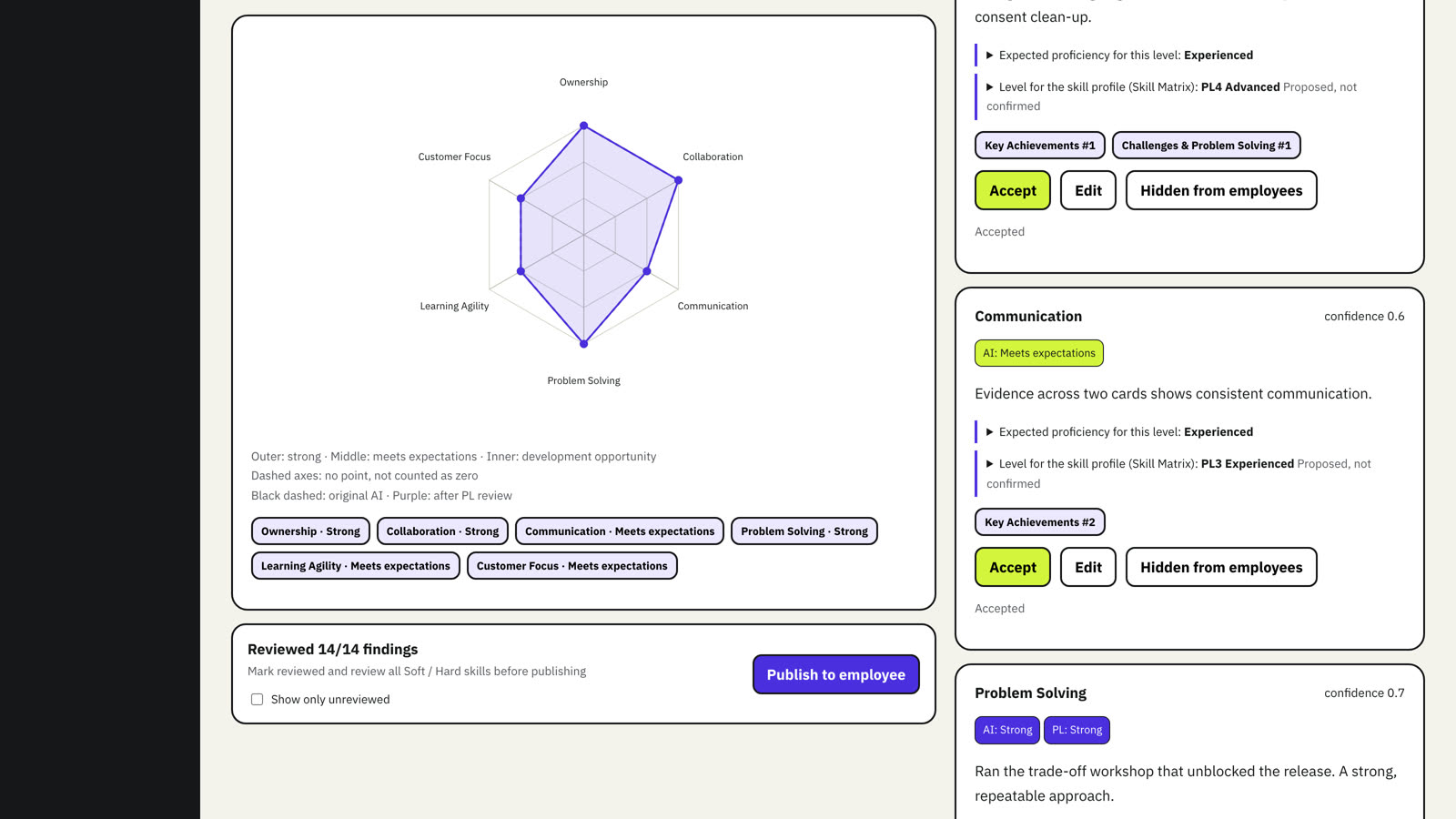Click the Reviewed 14/14 findings heading
This screenshot has height=819, width=1456.
click(333, 650)
